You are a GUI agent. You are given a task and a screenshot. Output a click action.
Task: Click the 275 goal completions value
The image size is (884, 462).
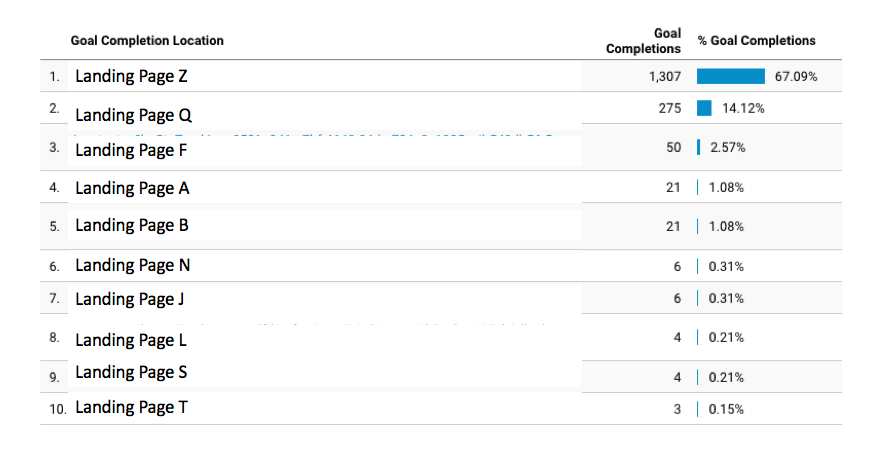pos(670,108)
